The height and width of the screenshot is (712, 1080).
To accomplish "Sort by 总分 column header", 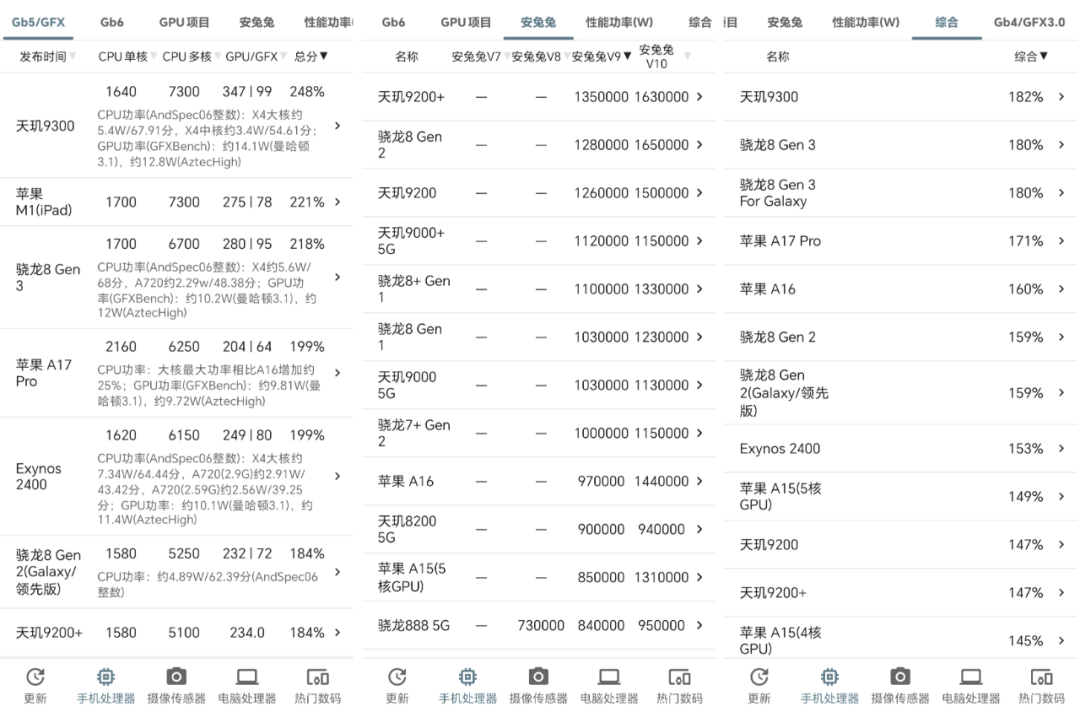I will (x=311, y=56).
